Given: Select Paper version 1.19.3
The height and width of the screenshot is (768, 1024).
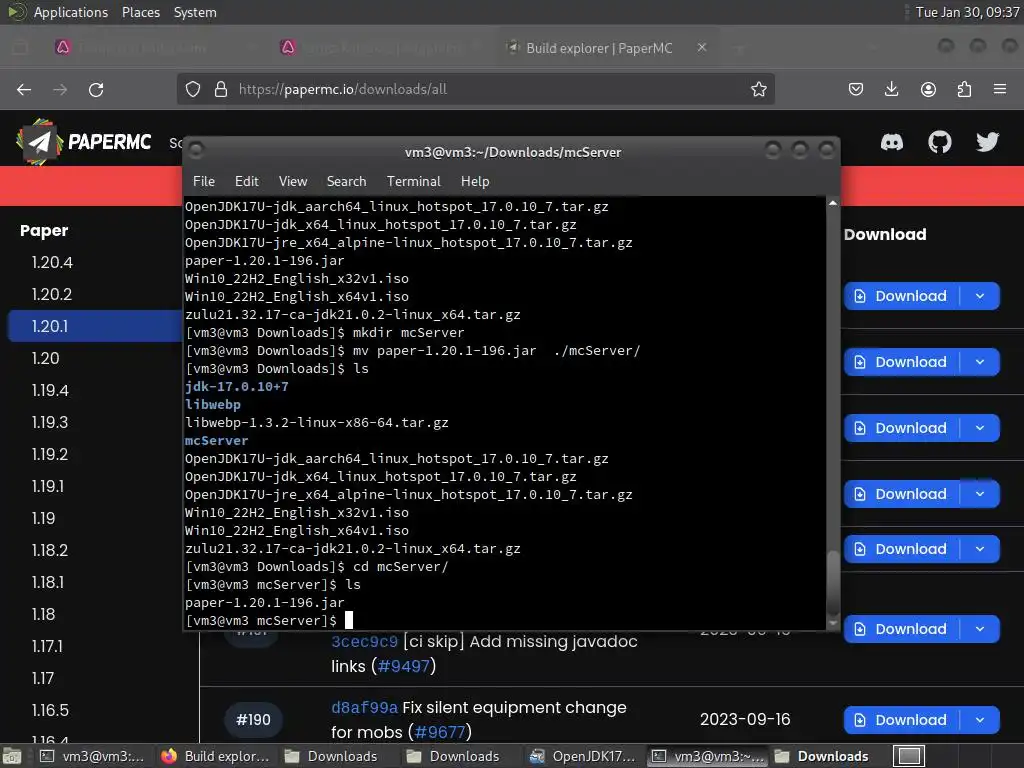Looking at the screenshot, I should [50, 423].
